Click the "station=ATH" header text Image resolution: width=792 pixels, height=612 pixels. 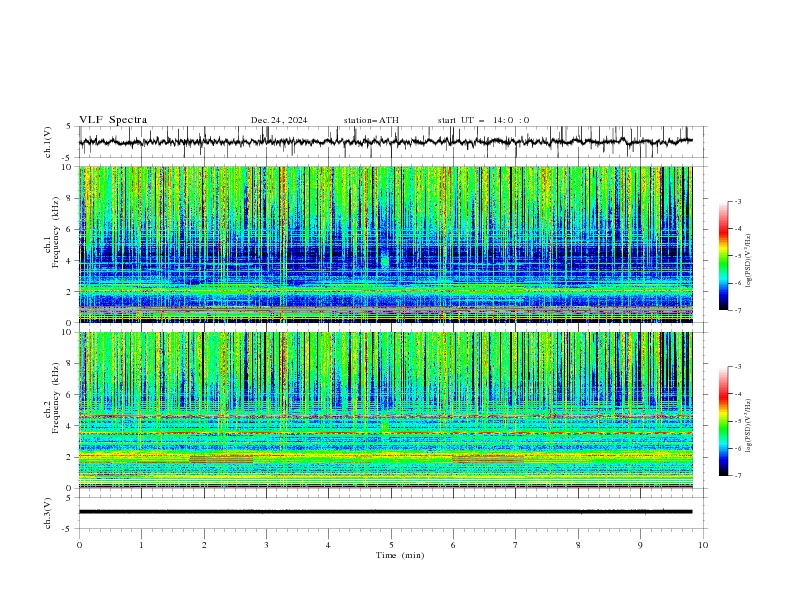(x=371, y=120)
